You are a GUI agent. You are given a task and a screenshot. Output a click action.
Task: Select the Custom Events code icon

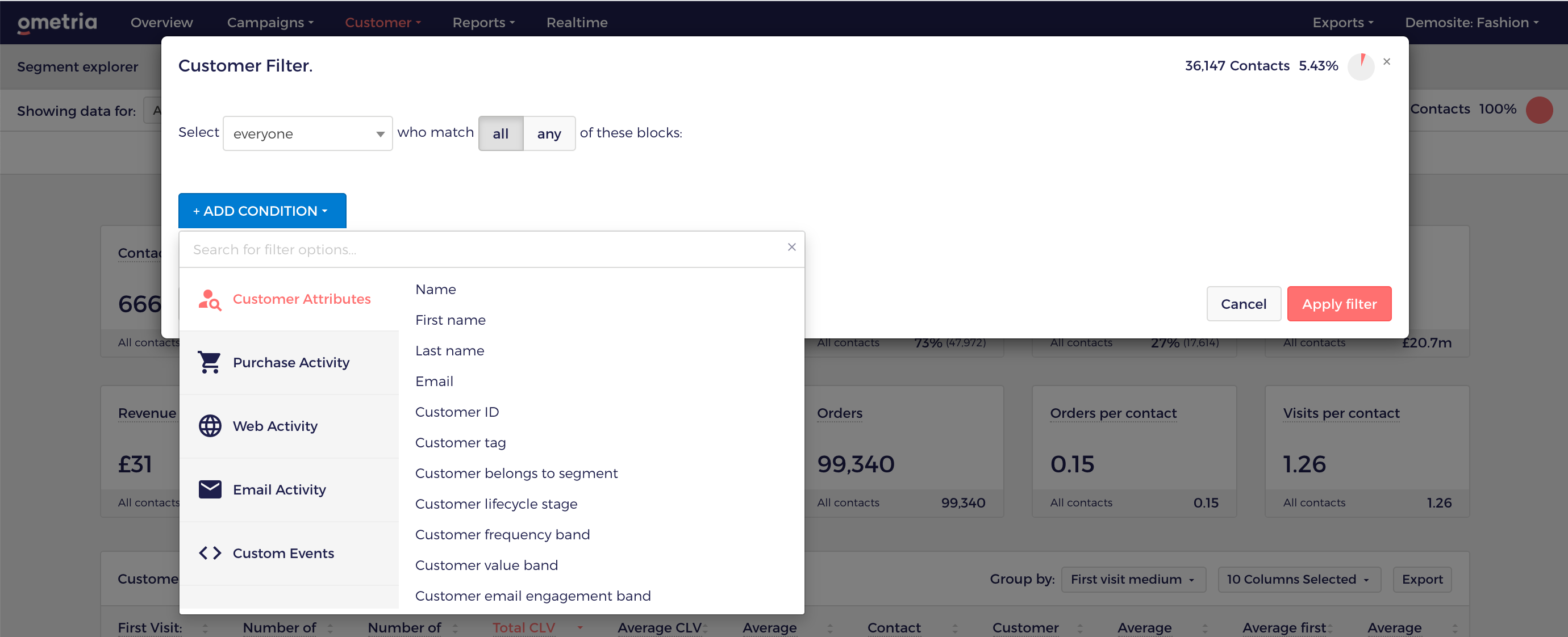(x=210, y=553)
